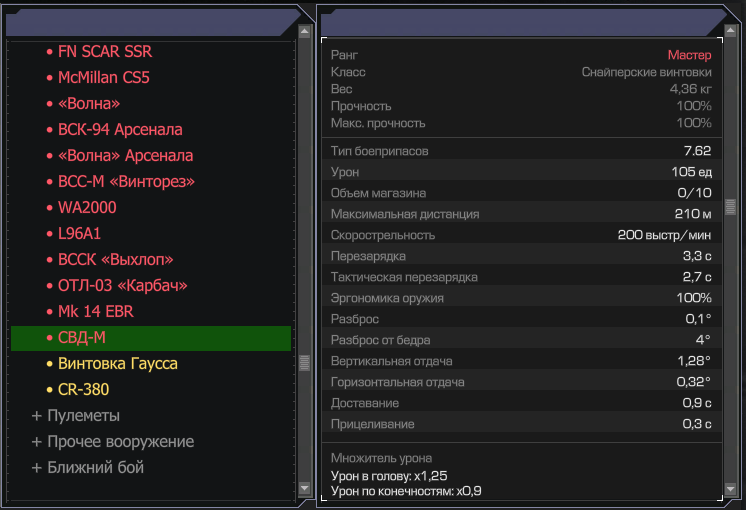Screen dimensions: 746x510
Task: Click Тип боеприпасов 7.62 row
Action: click(x=521, y=151)
